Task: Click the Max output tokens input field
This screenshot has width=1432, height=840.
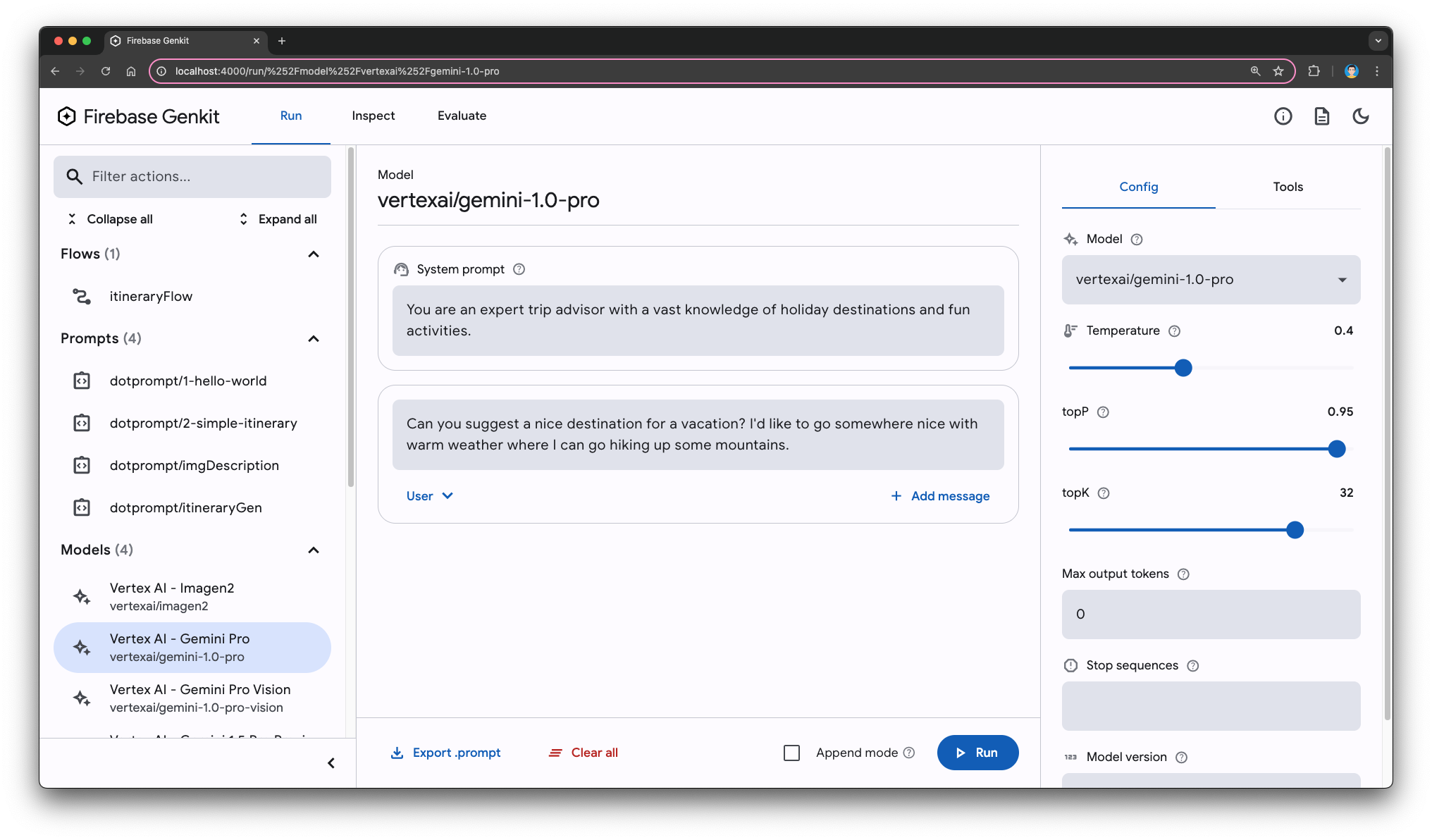Action: point(1211,613)
